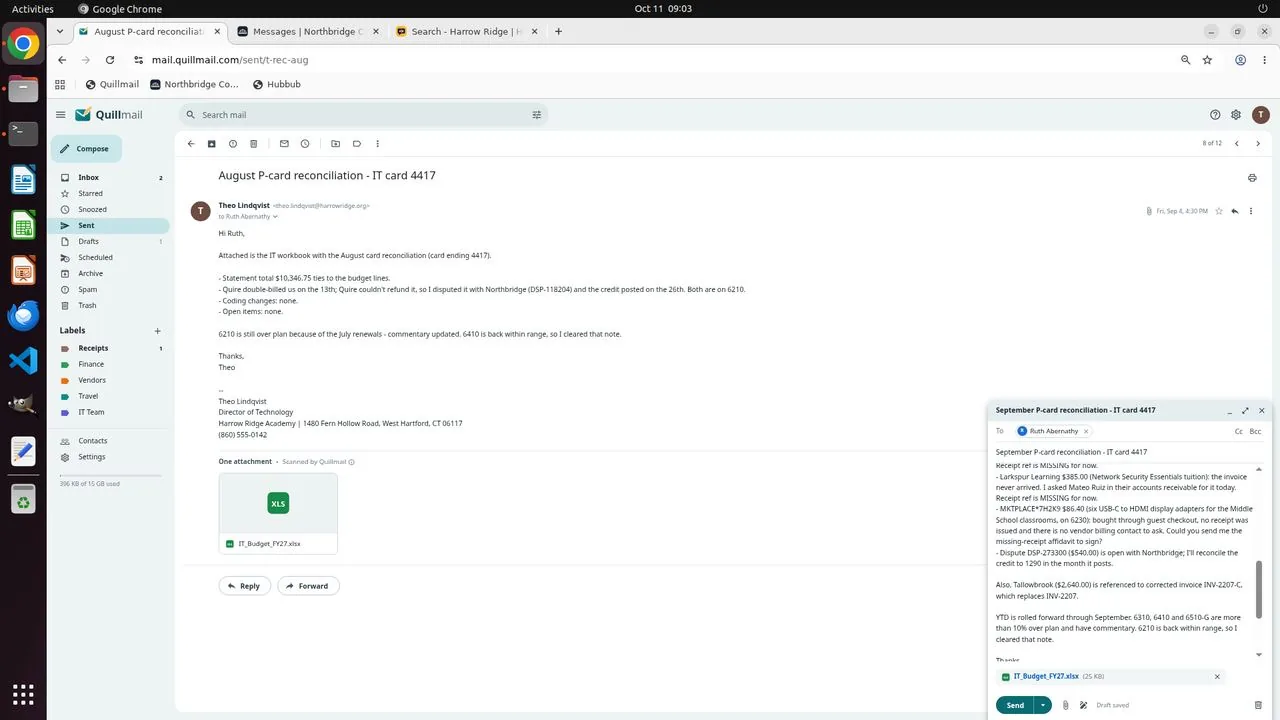This screenshot has width=1280, height=720.
Task: Open Drafts folder
Action: [x=110, y=241]
